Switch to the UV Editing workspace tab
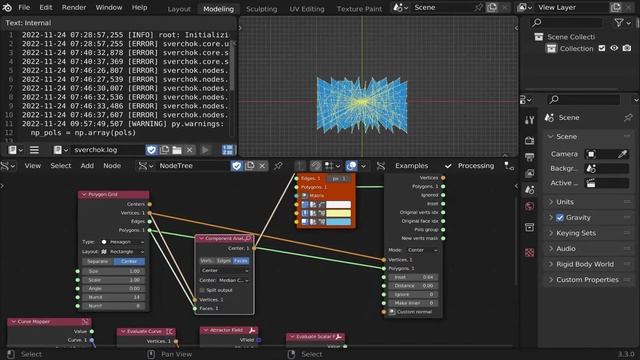Viewport: 640px width, 360px height. point(307,9)
